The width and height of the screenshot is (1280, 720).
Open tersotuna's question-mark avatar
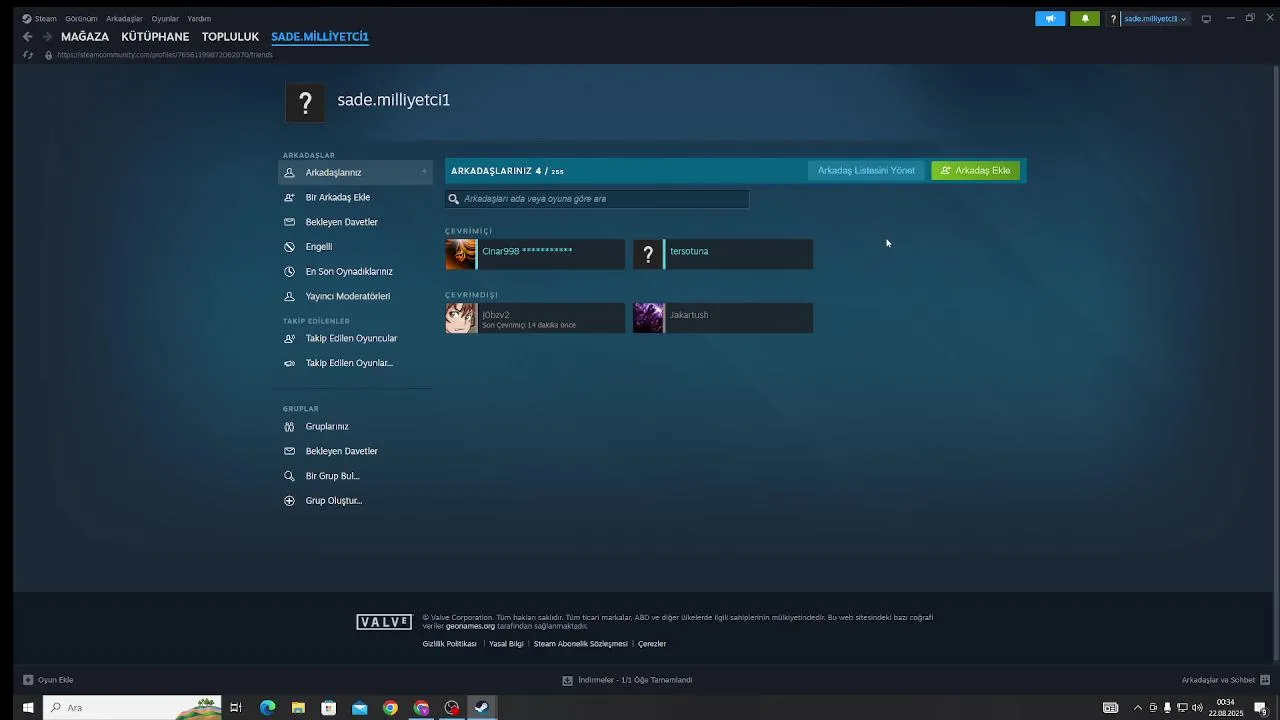pos(648,254)
